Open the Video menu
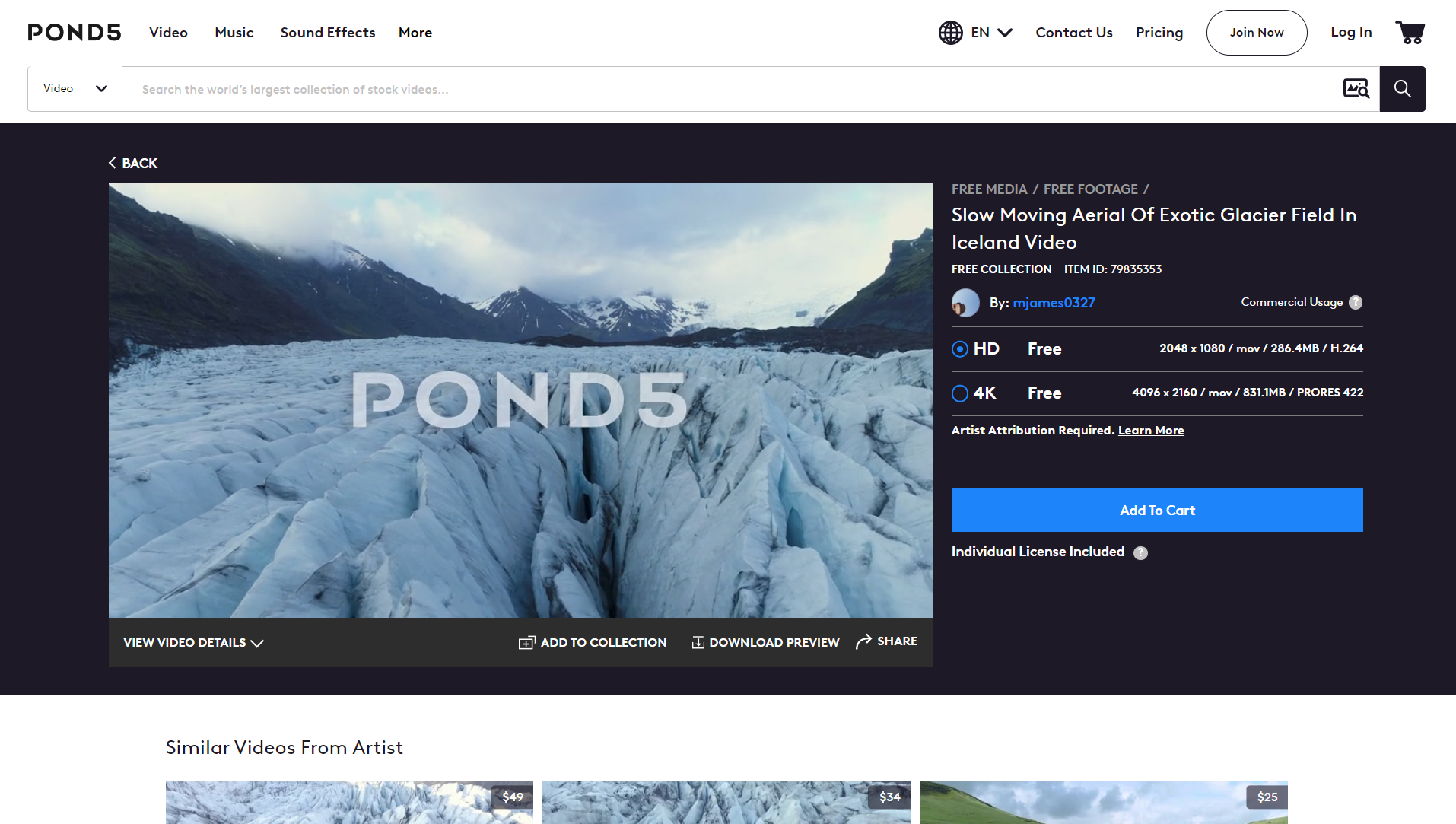1456x824 pixels. point(168,33)
